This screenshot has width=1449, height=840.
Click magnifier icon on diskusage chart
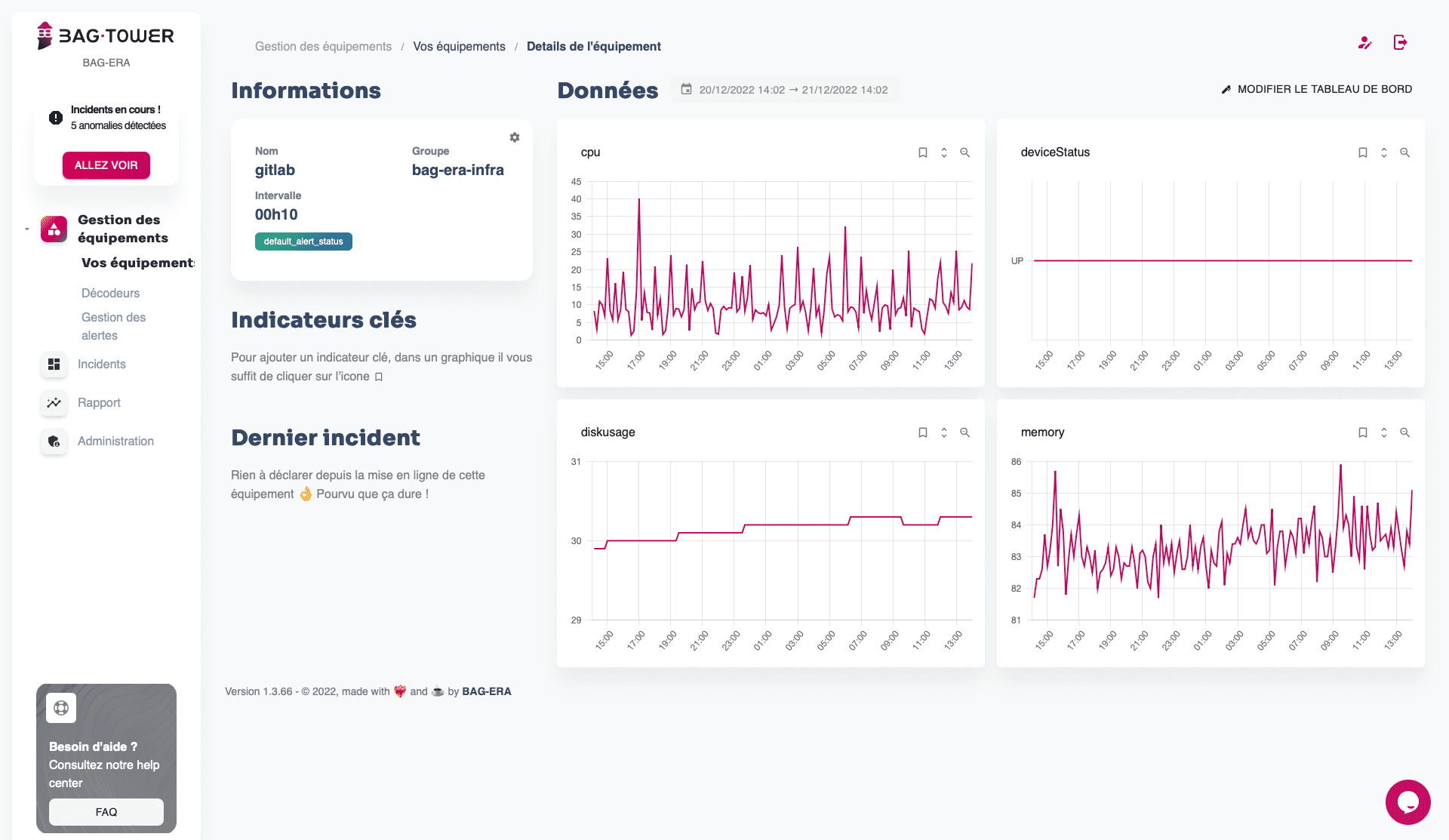964,432
